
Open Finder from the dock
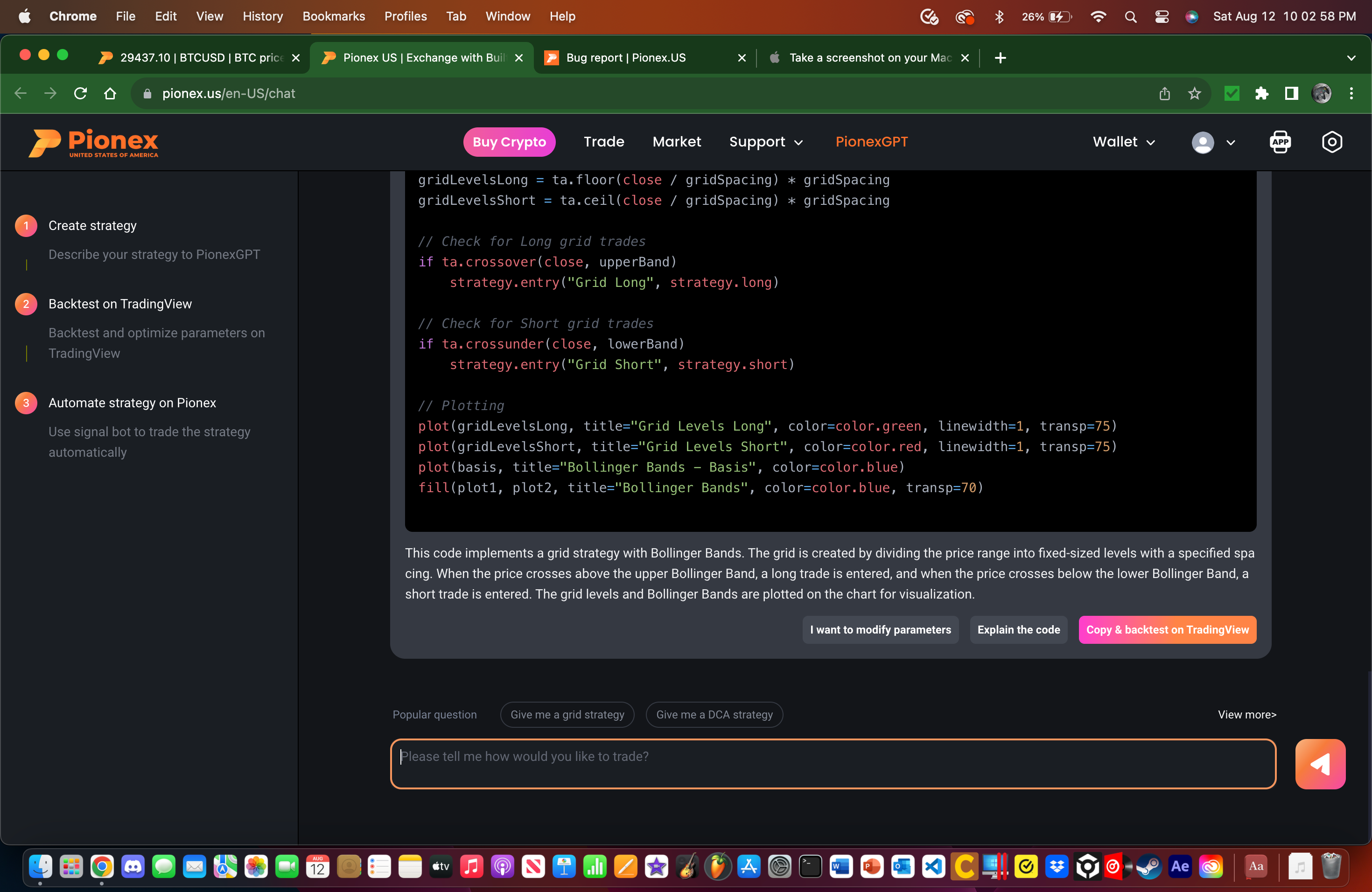[x=40, y=866]
